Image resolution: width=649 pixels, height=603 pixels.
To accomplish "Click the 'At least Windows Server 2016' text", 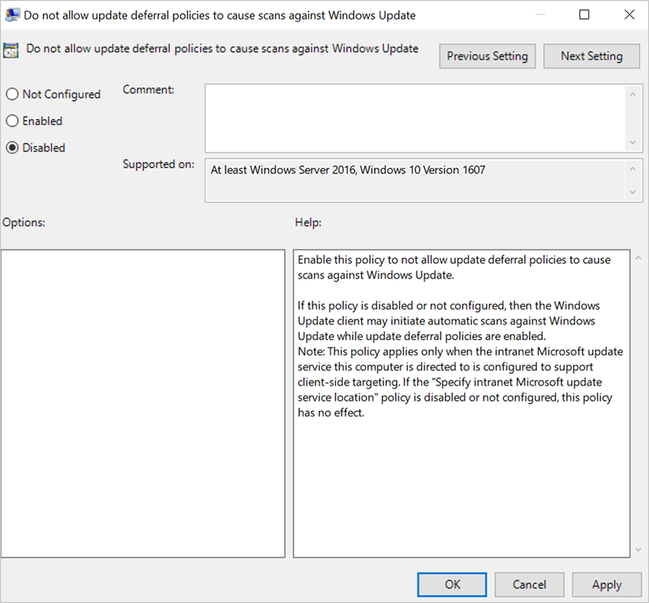I will pyautogui.click(x=283, y=170).
